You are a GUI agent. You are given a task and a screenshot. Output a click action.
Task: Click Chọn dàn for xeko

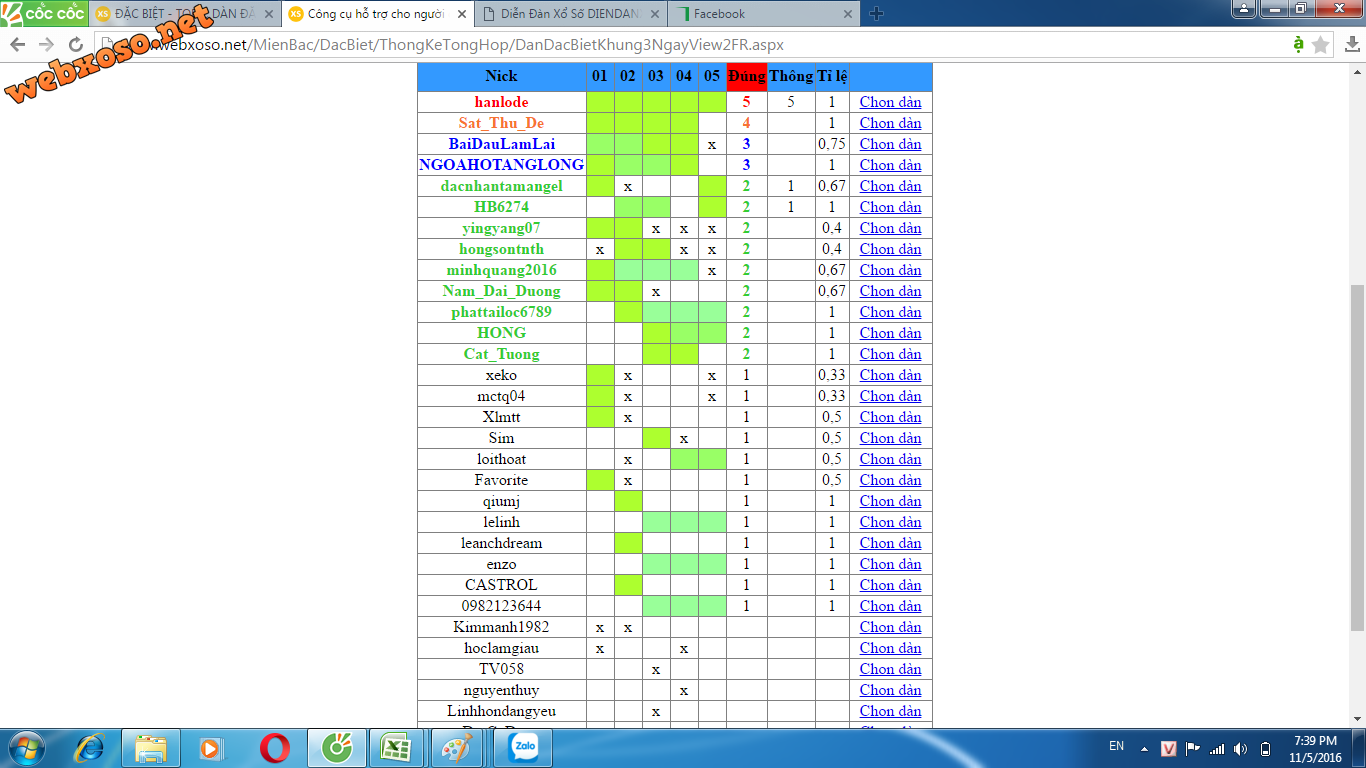click(890, 375)
